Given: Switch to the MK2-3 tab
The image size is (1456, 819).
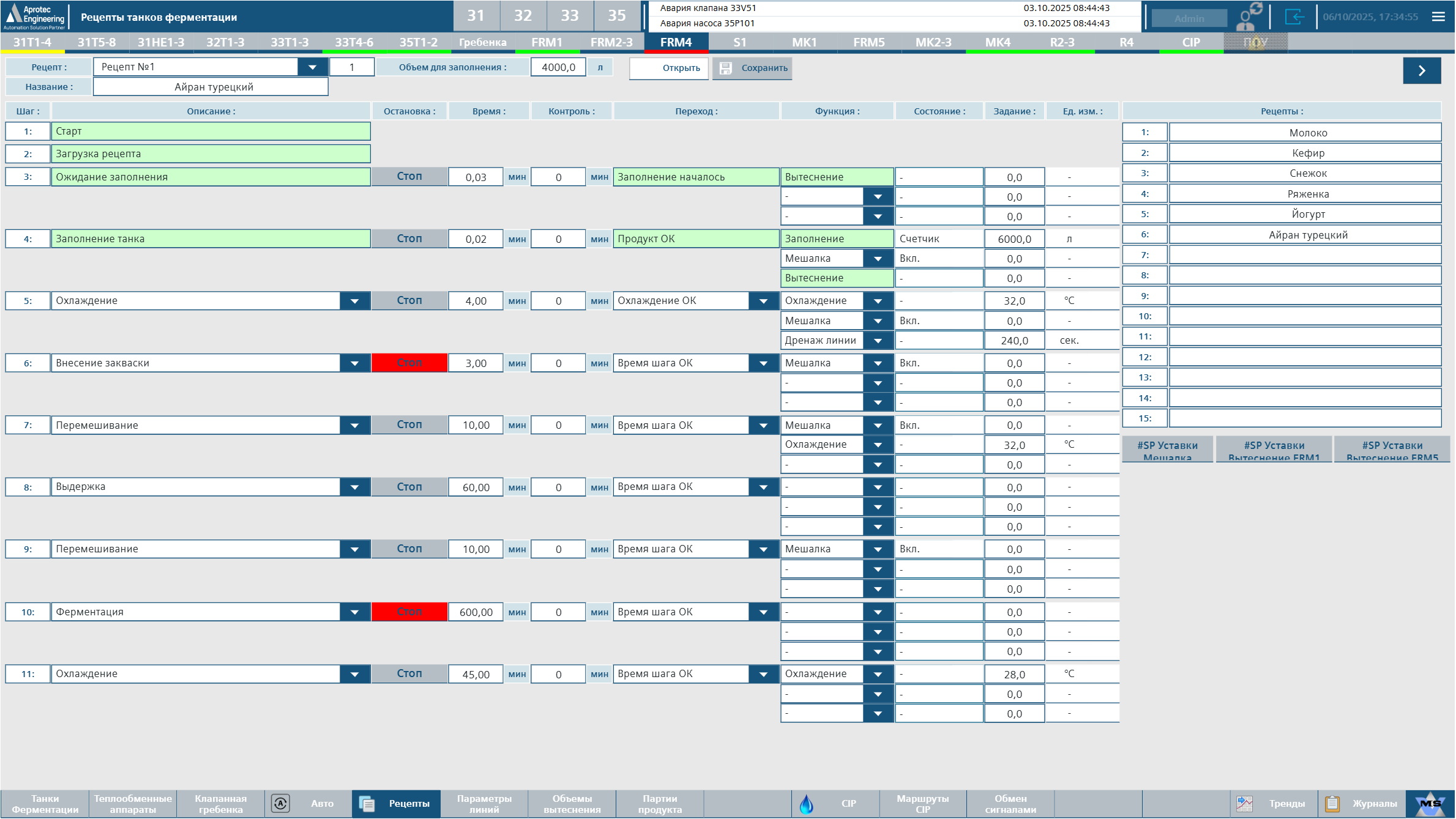Looking at the screenshot, I should 933,42.
